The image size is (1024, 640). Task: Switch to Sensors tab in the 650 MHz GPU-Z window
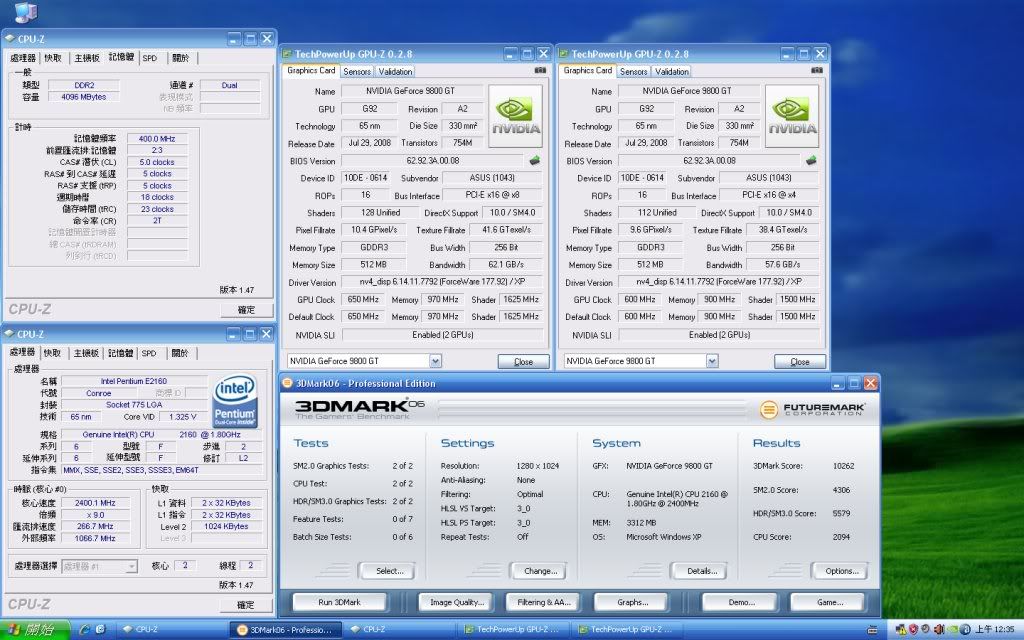click(x=357, y=72)
